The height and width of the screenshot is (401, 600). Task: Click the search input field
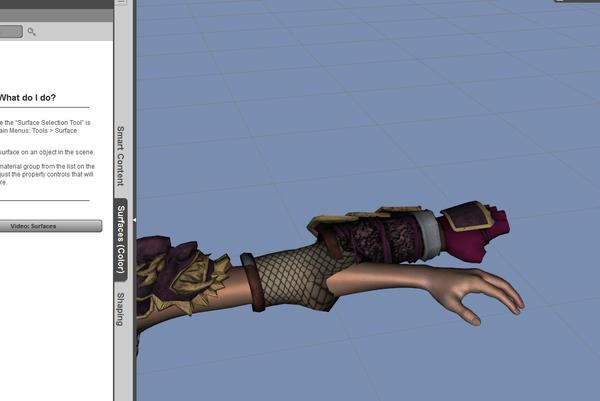pos(11,32)
